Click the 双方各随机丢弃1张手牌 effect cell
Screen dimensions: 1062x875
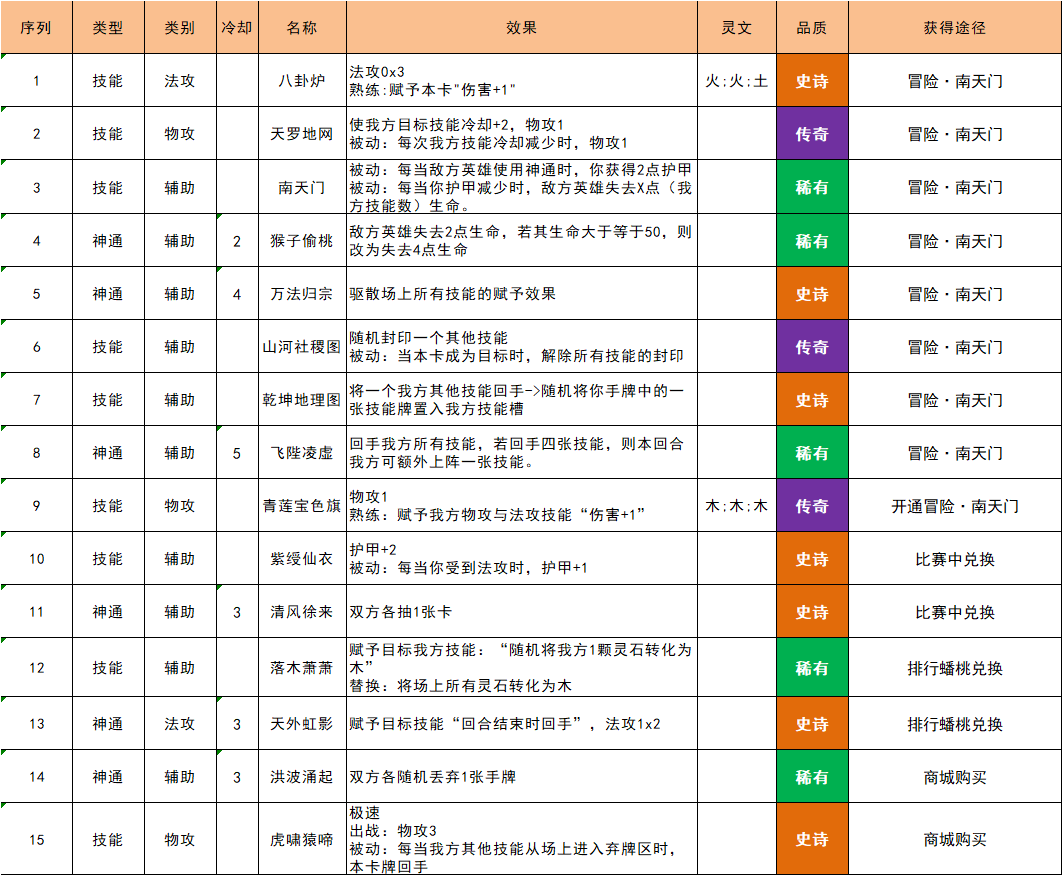[x=522, y=776]
